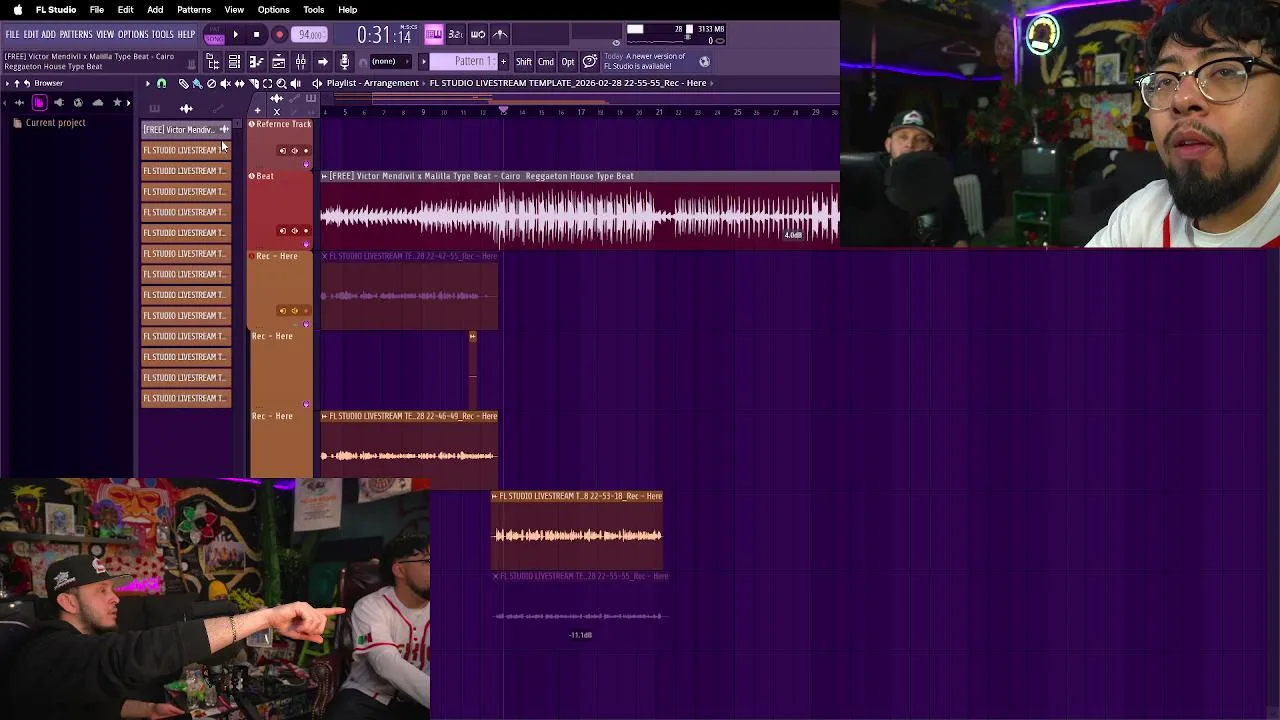Select the playlist Select tool

pos(267,83)
